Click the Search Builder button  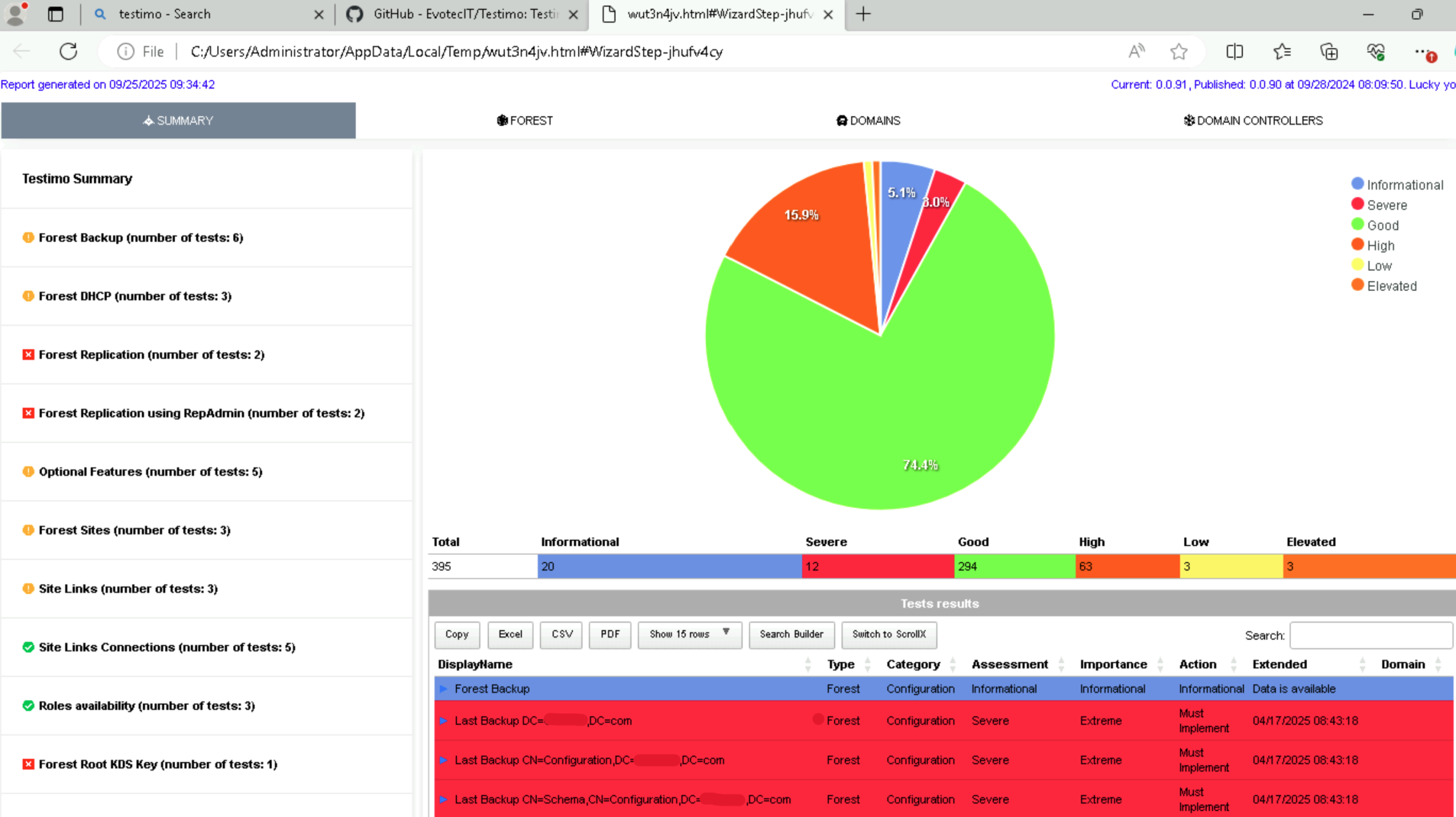(791, 634)
